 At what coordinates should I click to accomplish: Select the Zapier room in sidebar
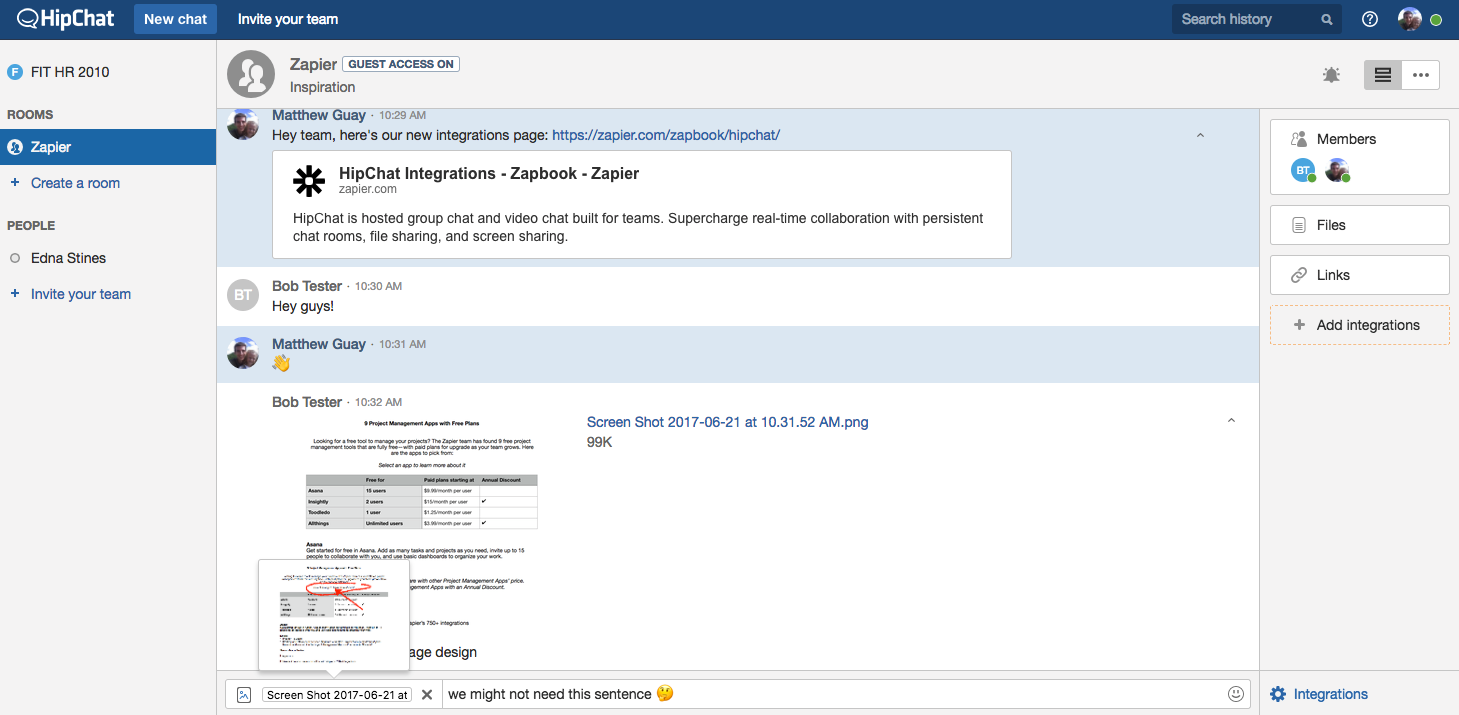[108, 147]
